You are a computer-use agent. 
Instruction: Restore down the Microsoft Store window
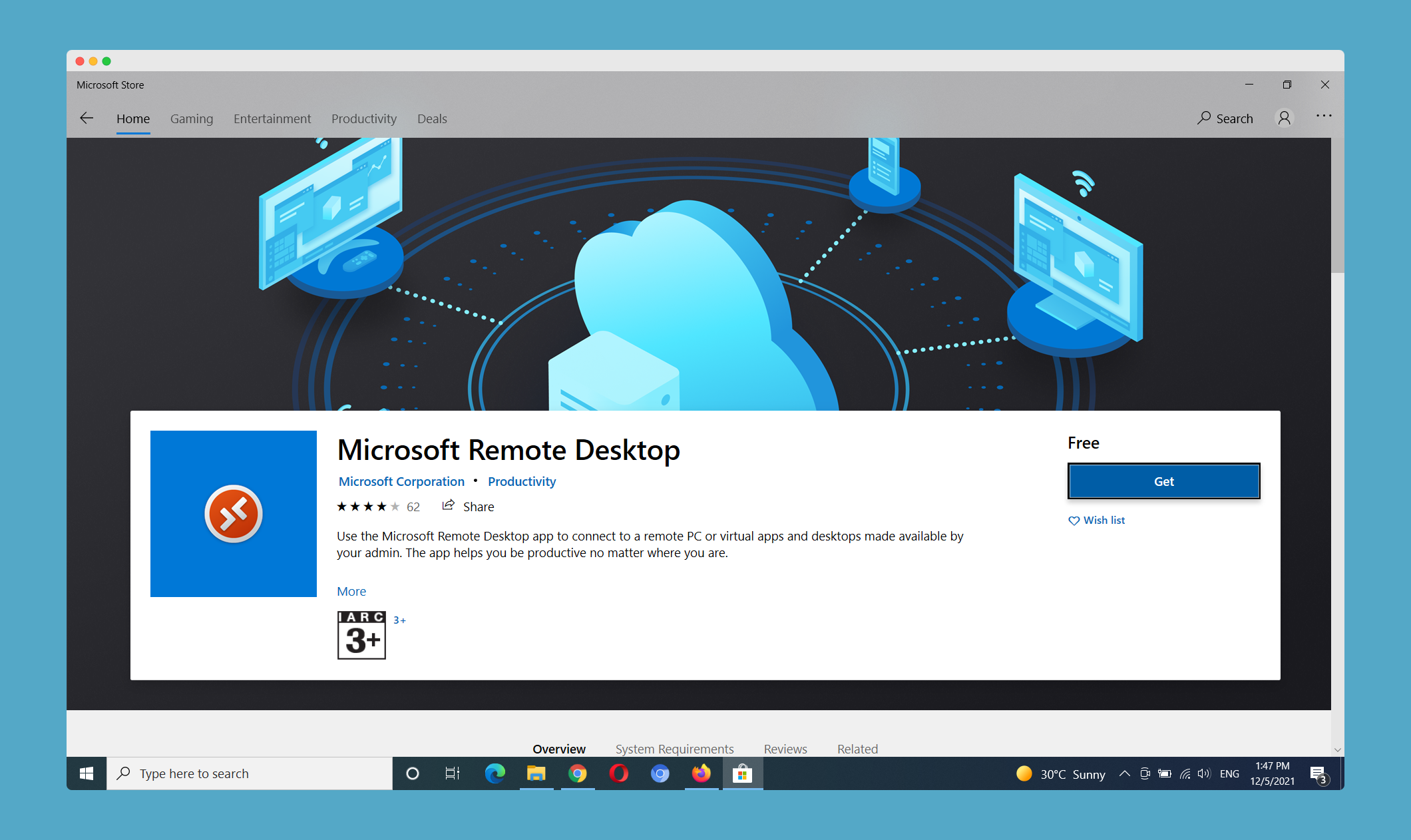pos(1287,85)
